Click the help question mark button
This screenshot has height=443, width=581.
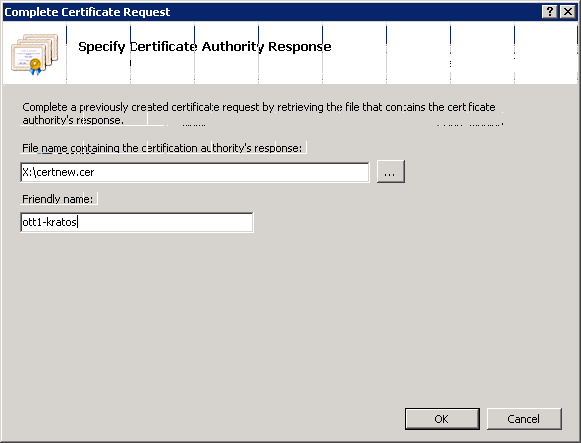pos(550,12)
